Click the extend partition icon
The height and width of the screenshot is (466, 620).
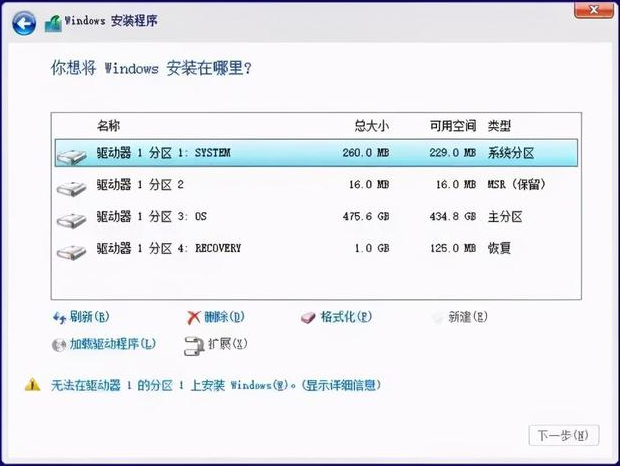coord(194,346)
